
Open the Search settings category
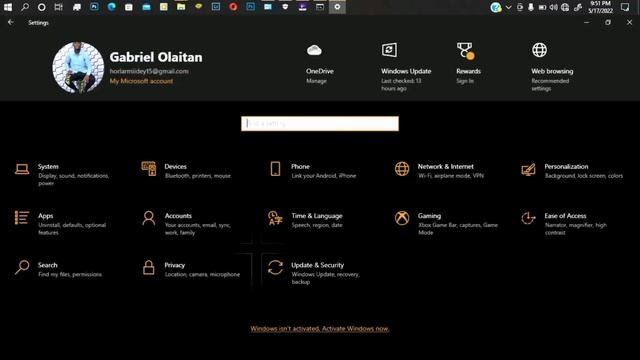(x=59, y=269)
